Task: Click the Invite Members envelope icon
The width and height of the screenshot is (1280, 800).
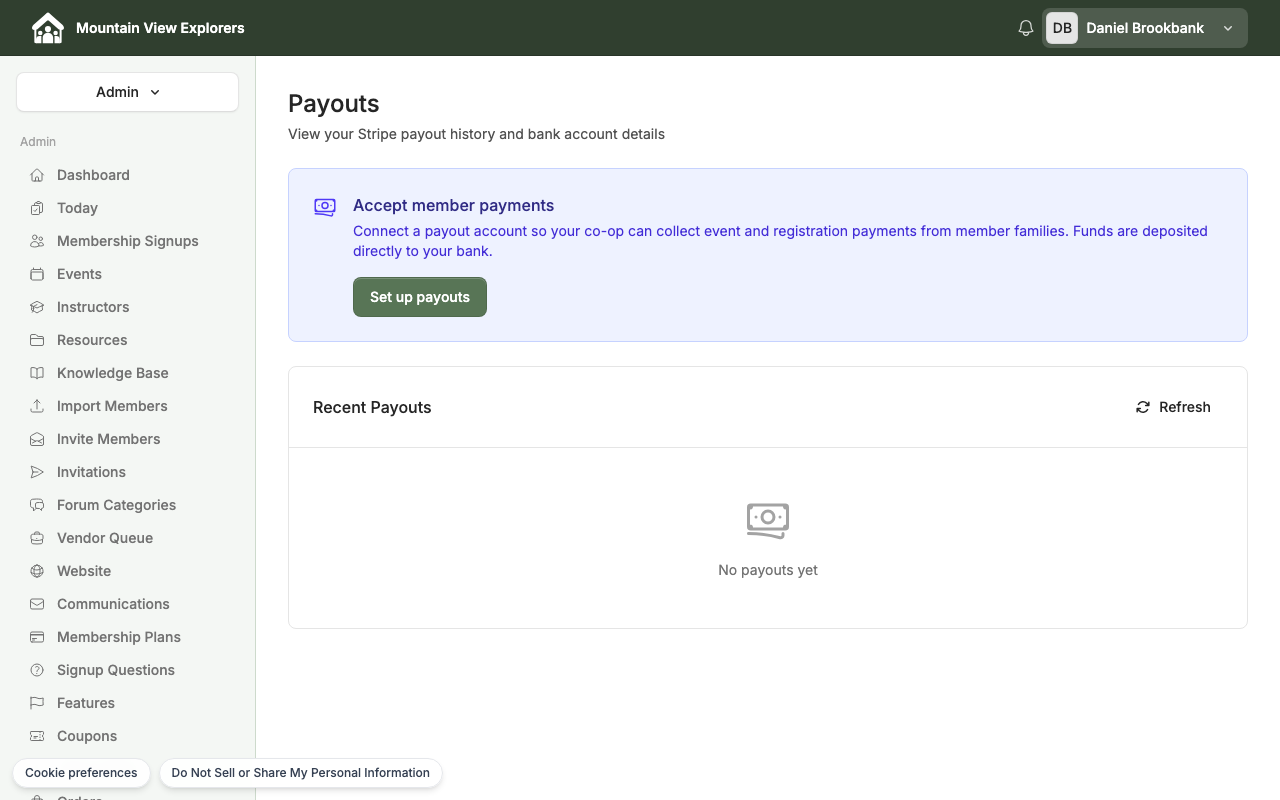Action: (37, 439)
